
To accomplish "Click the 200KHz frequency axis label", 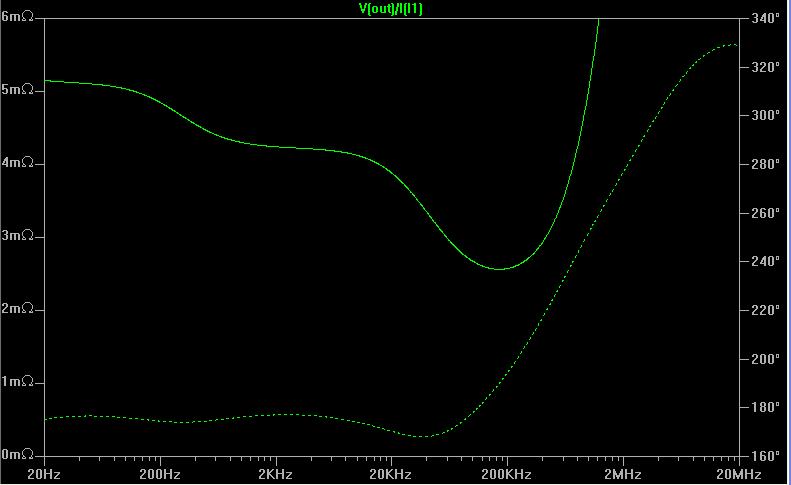I will (x=506, y=474).
